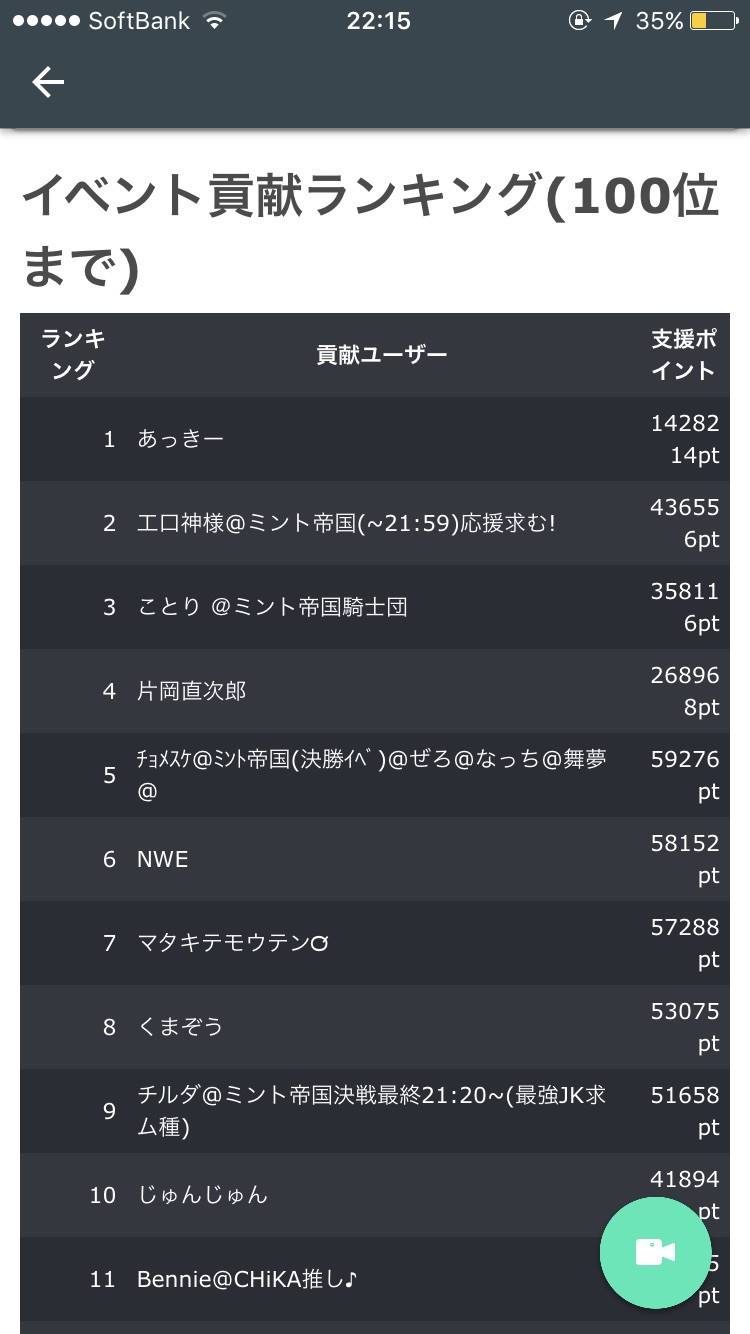Open user 片岡直次郎 row

point(375,691)
